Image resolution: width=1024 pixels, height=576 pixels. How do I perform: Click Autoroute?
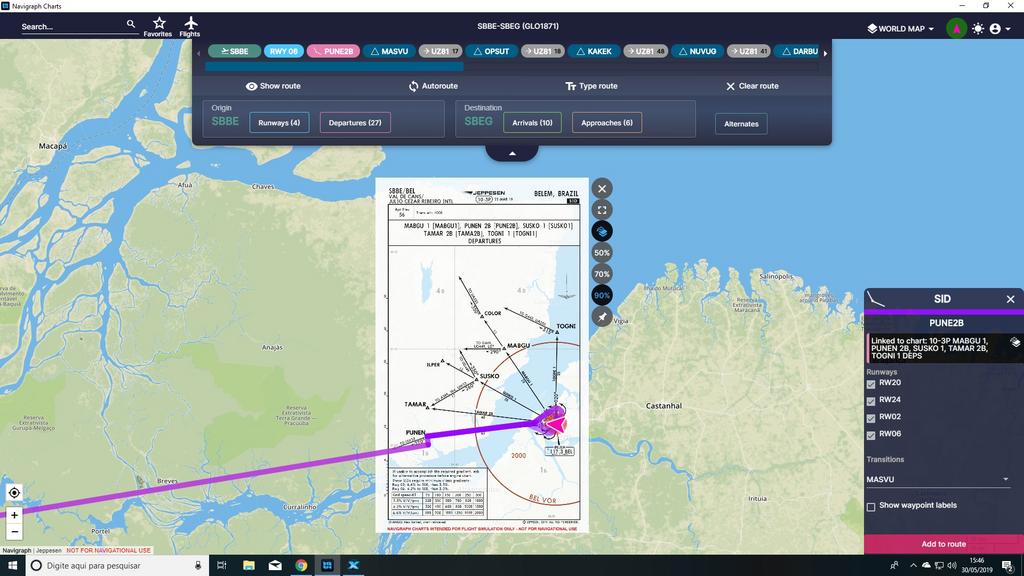click(x=433, y=86)
